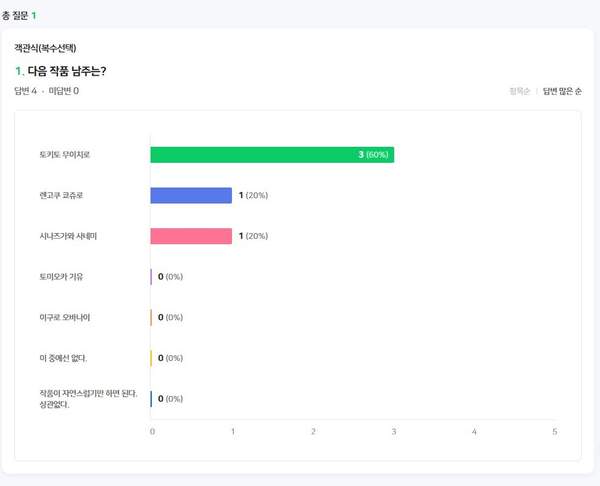Click the 렌고쿠 코쥬로 answer label
The height and width of the screenshot is (486, 600).
[x=63, y=195]
